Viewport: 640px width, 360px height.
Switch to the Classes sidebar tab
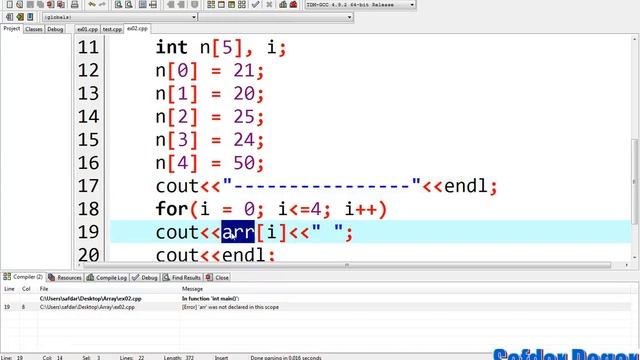click(33, 29)
